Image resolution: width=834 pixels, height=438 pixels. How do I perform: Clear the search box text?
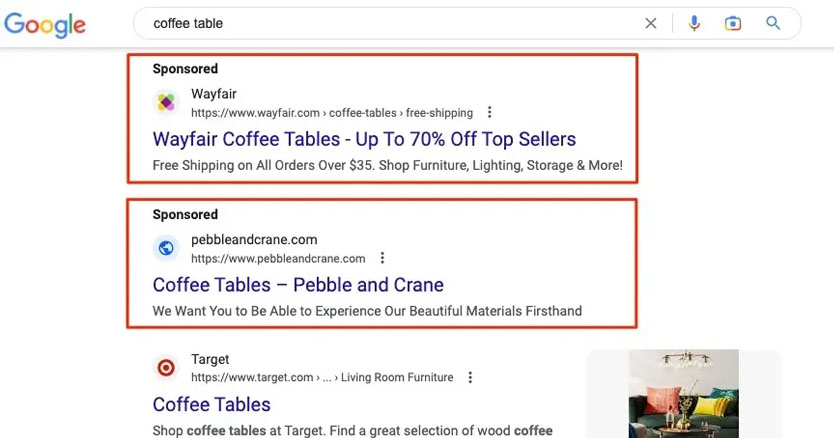(651, 23)
